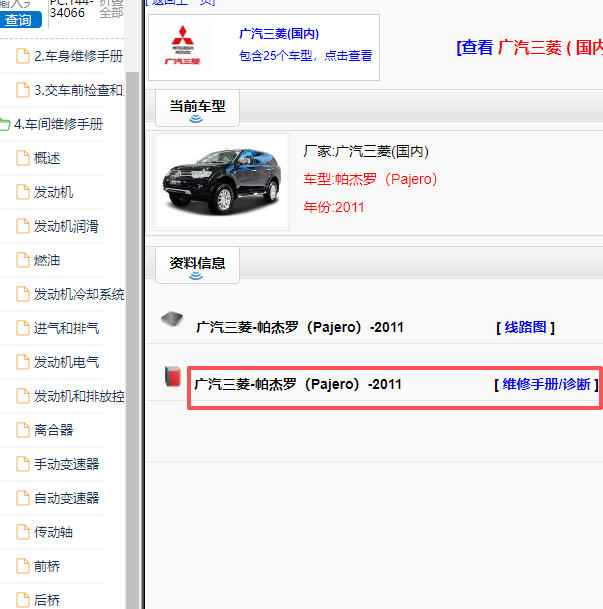Click the page icon beside 发动机
603x609 pixels.
click(23, 192)
